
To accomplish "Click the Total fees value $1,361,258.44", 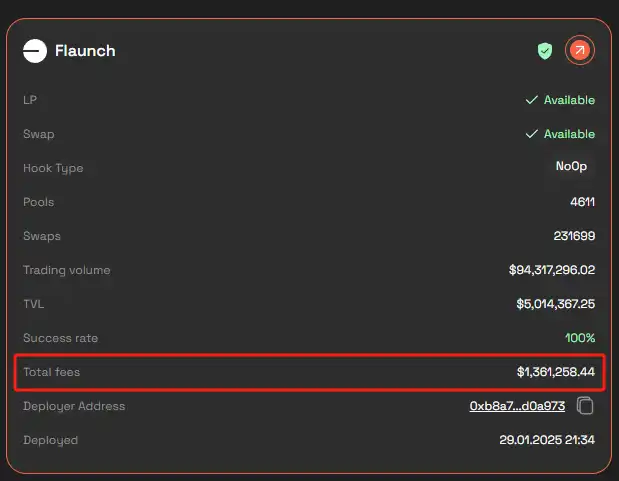I will point(555,372).
